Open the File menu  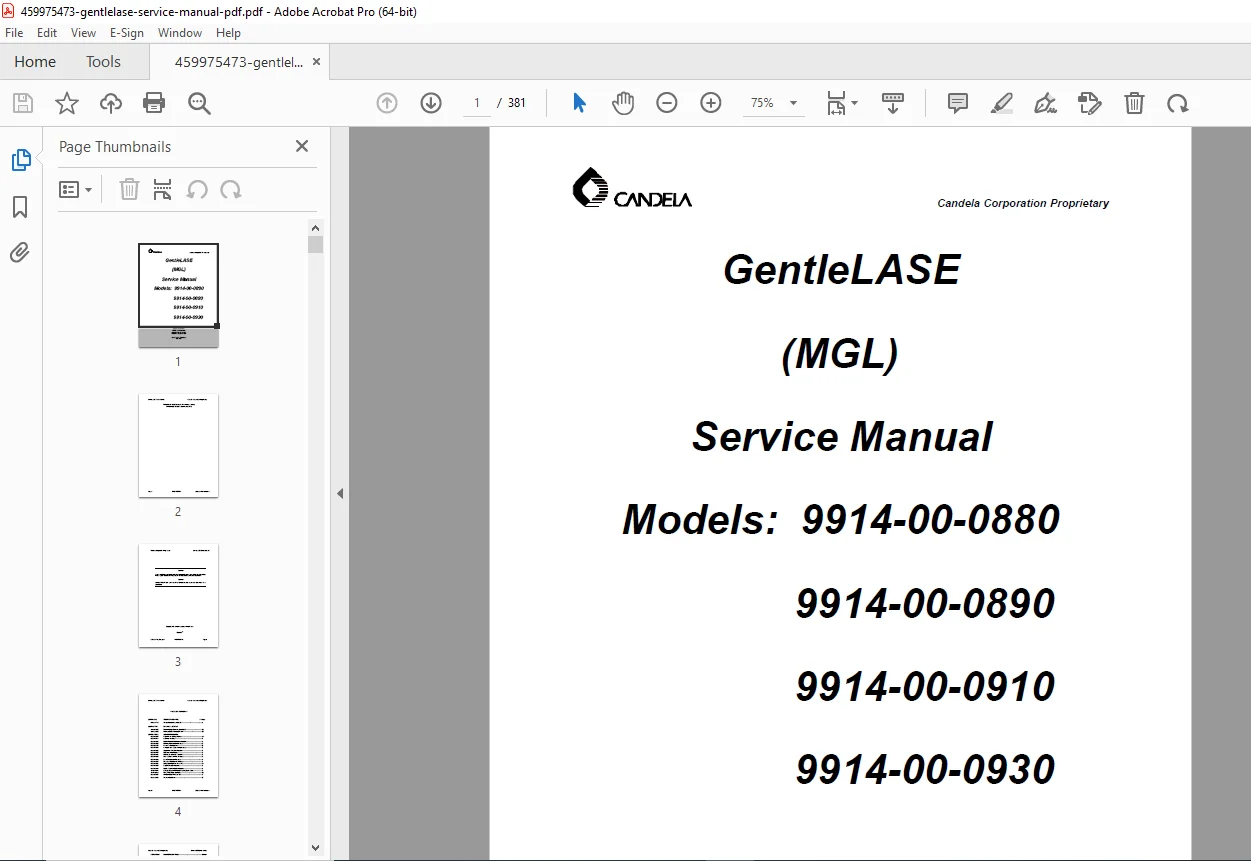14,33
